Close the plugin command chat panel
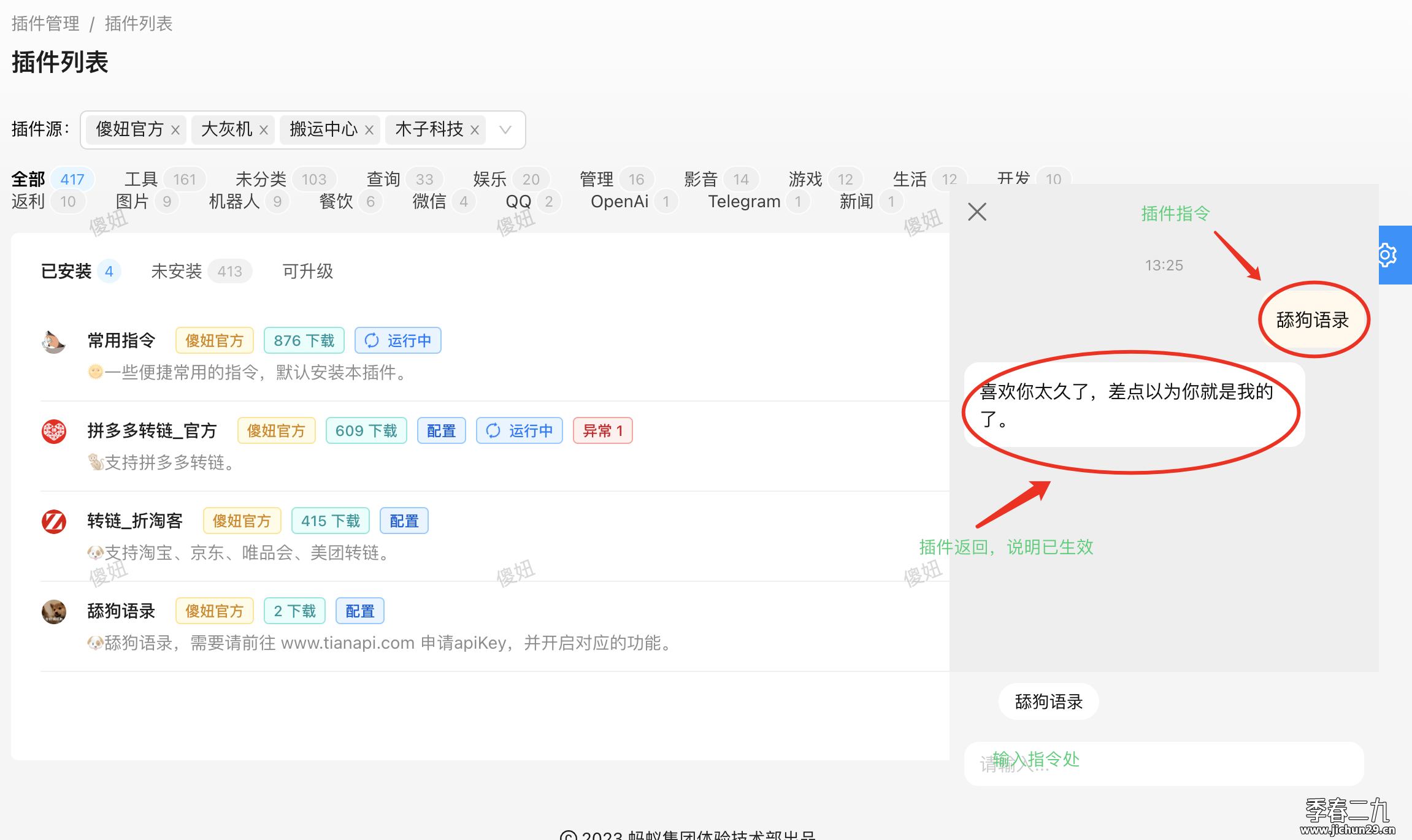The width and height of the screenshot is (1412, 840). (x=977, y=212)
